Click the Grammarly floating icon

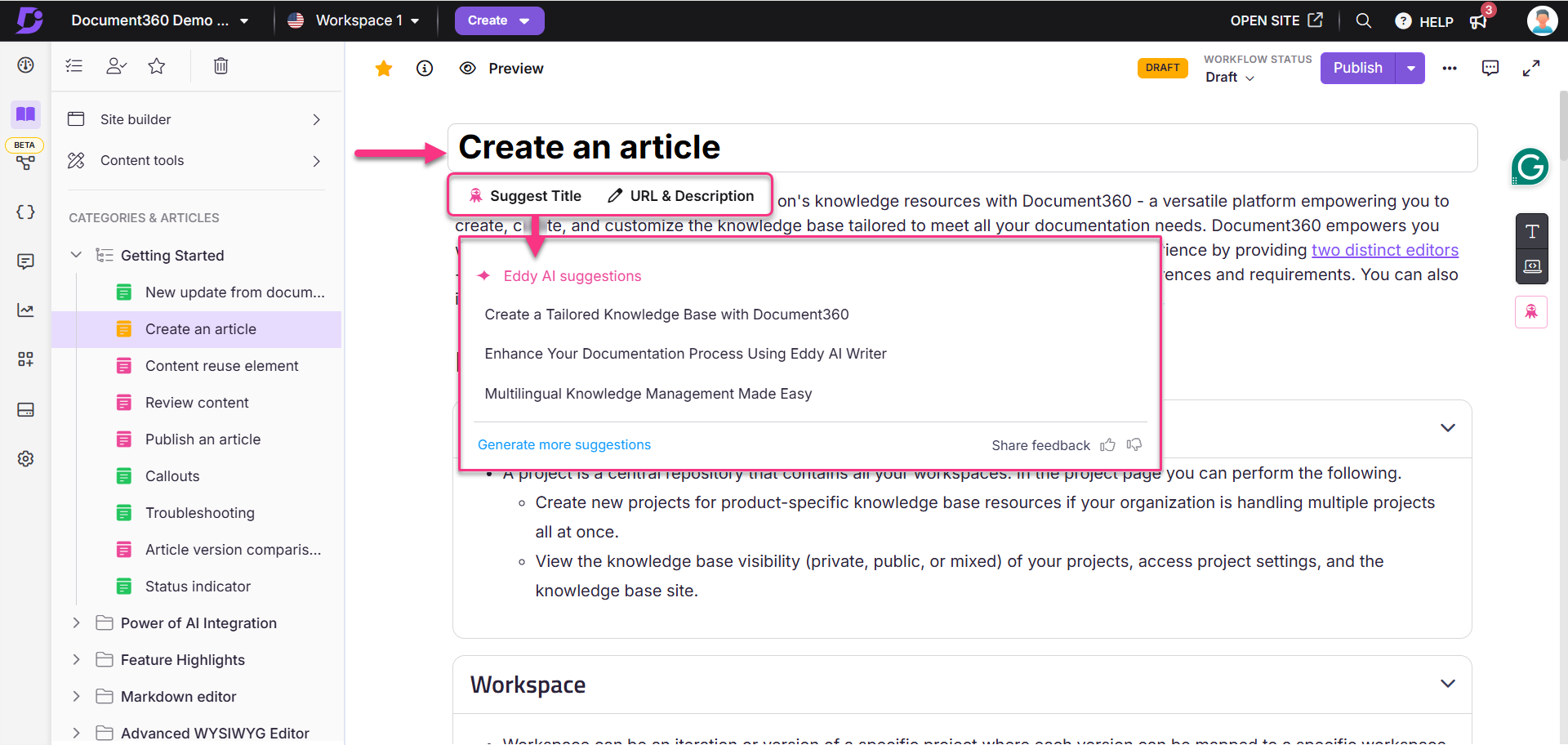coord(1530,167)
